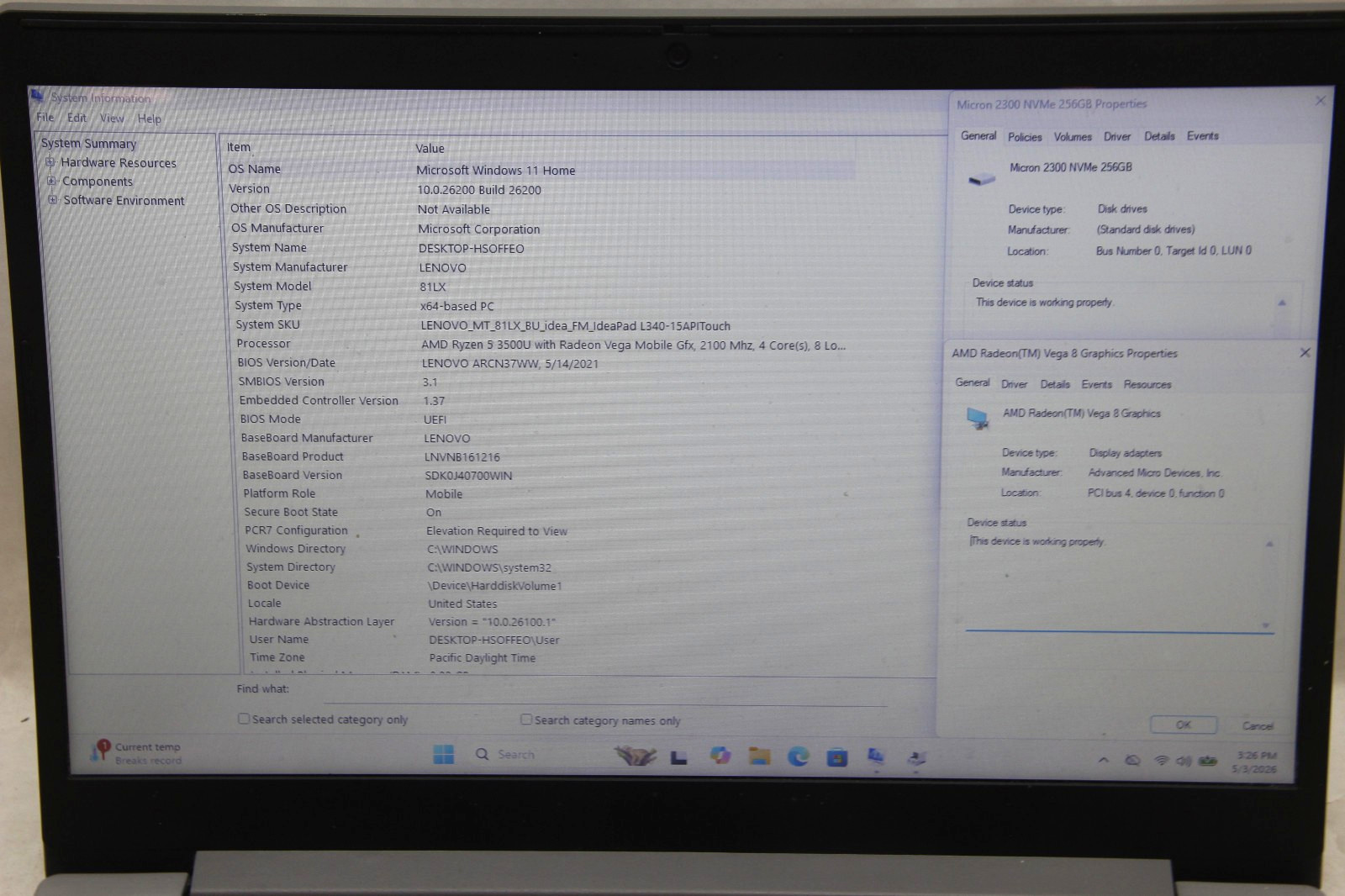Open the clock showing 3:26 PM

(1256, 762)
